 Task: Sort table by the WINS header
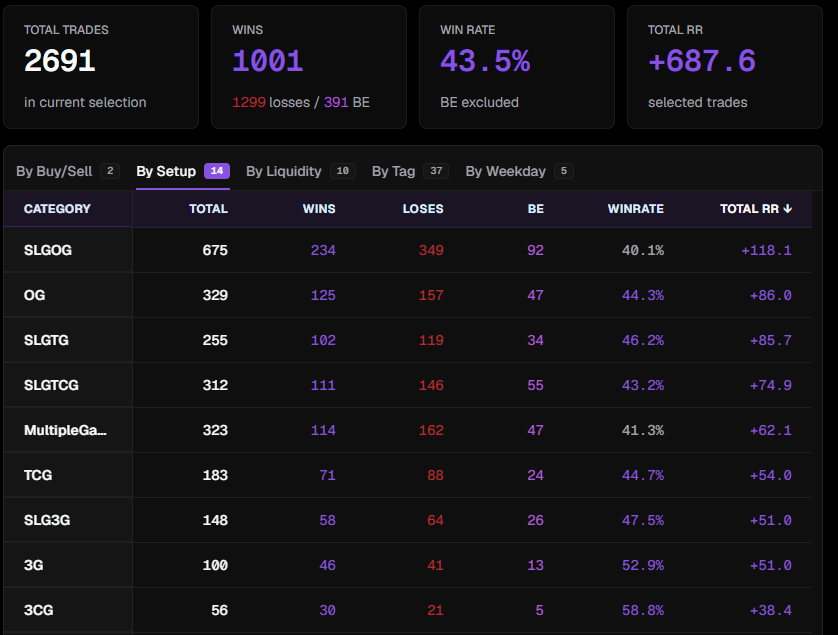[x=319, y=209]
